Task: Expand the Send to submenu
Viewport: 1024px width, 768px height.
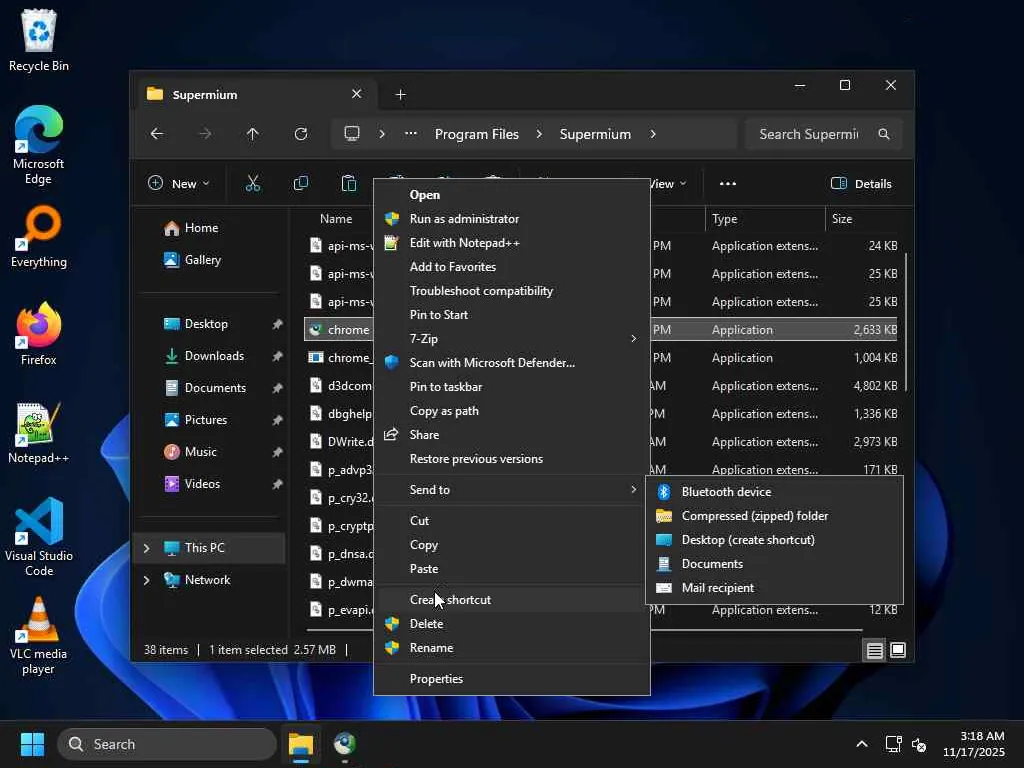Action: click(511, 490)
